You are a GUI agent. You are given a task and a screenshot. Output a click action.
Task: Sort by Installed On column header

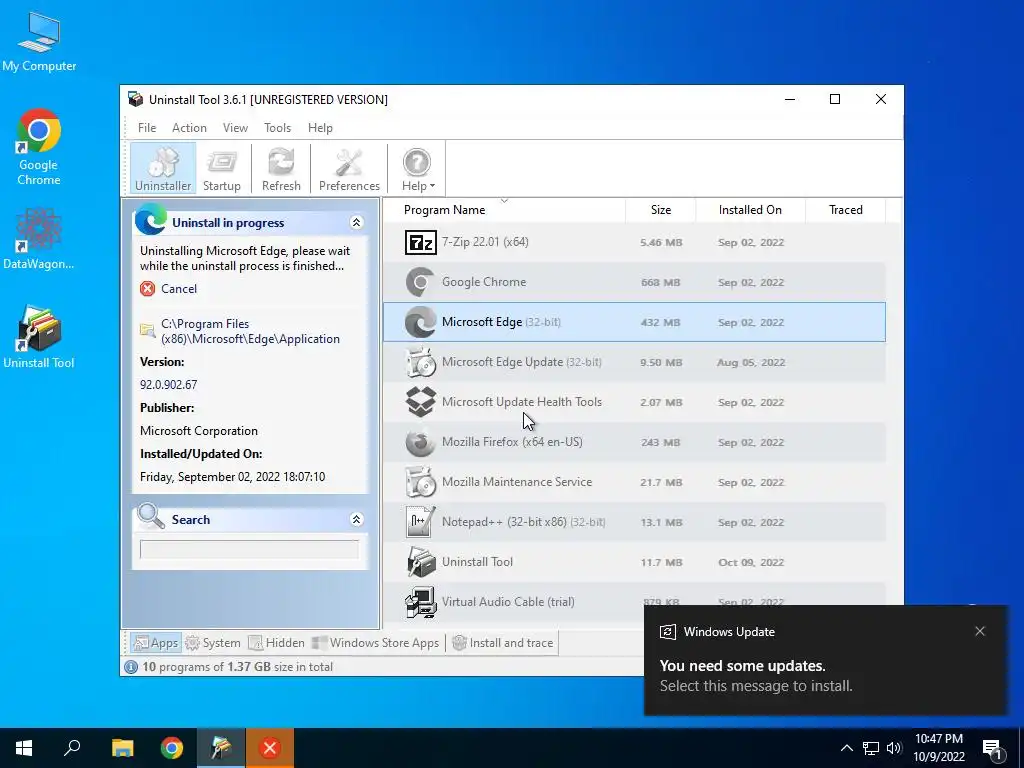(x=750, y=210)
